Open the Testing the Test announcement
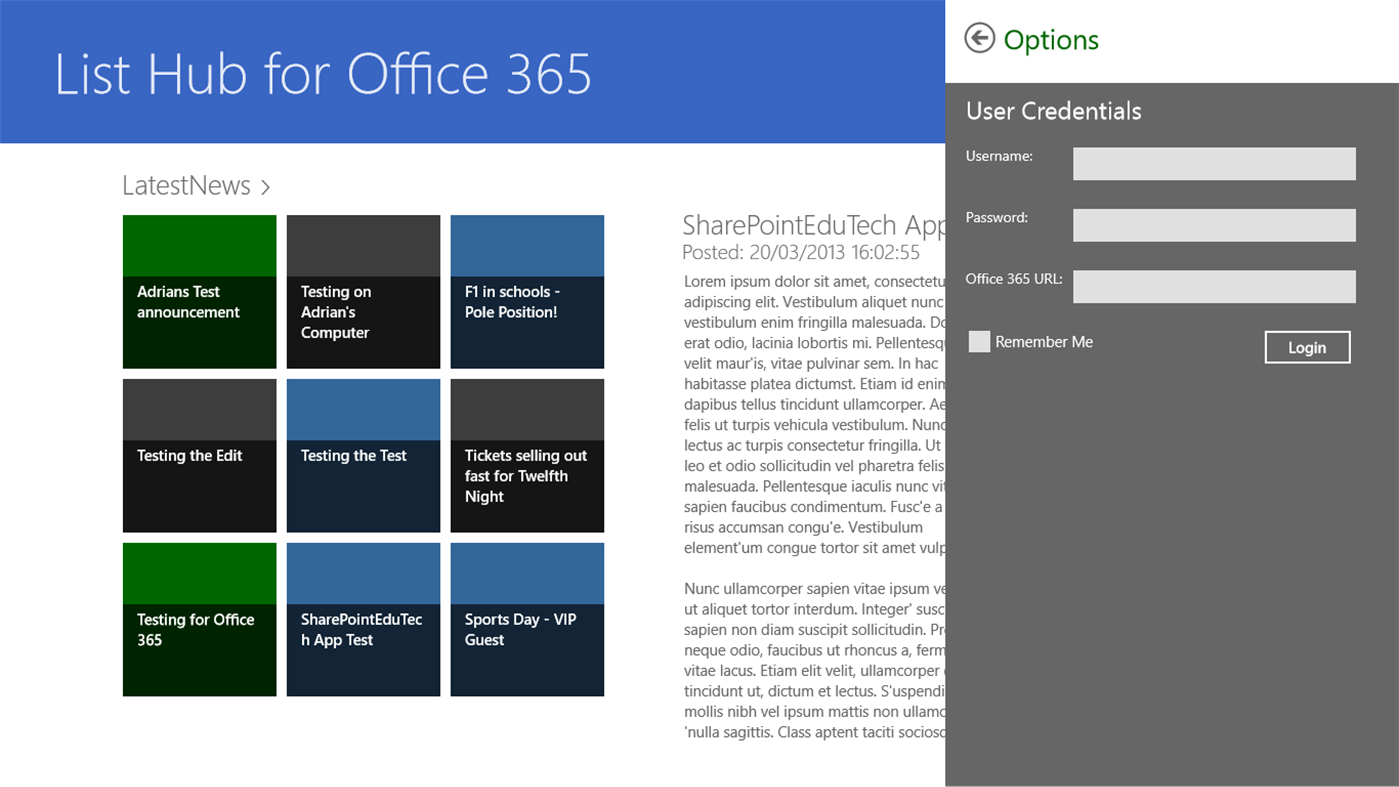Image resolution: width=1399 pixels, height=787 pixels. pyautogui.click(x=363, y=454)
